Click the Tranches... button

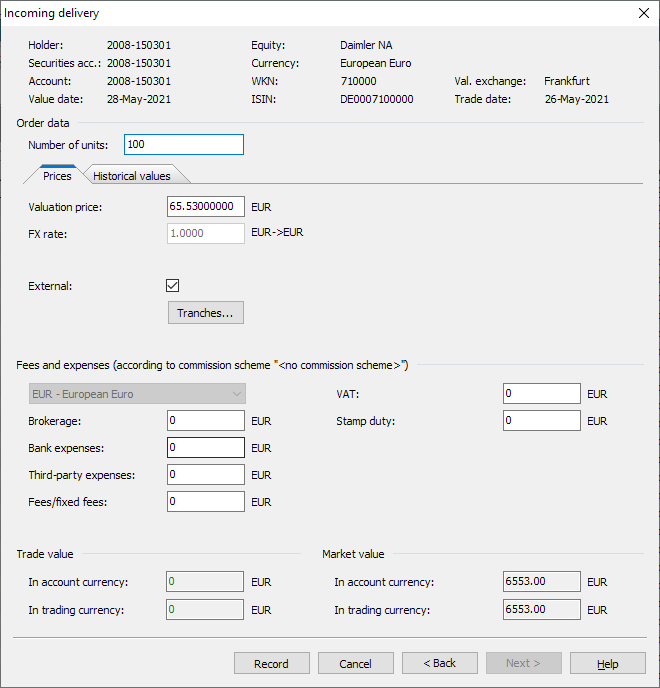click(205, 313)
